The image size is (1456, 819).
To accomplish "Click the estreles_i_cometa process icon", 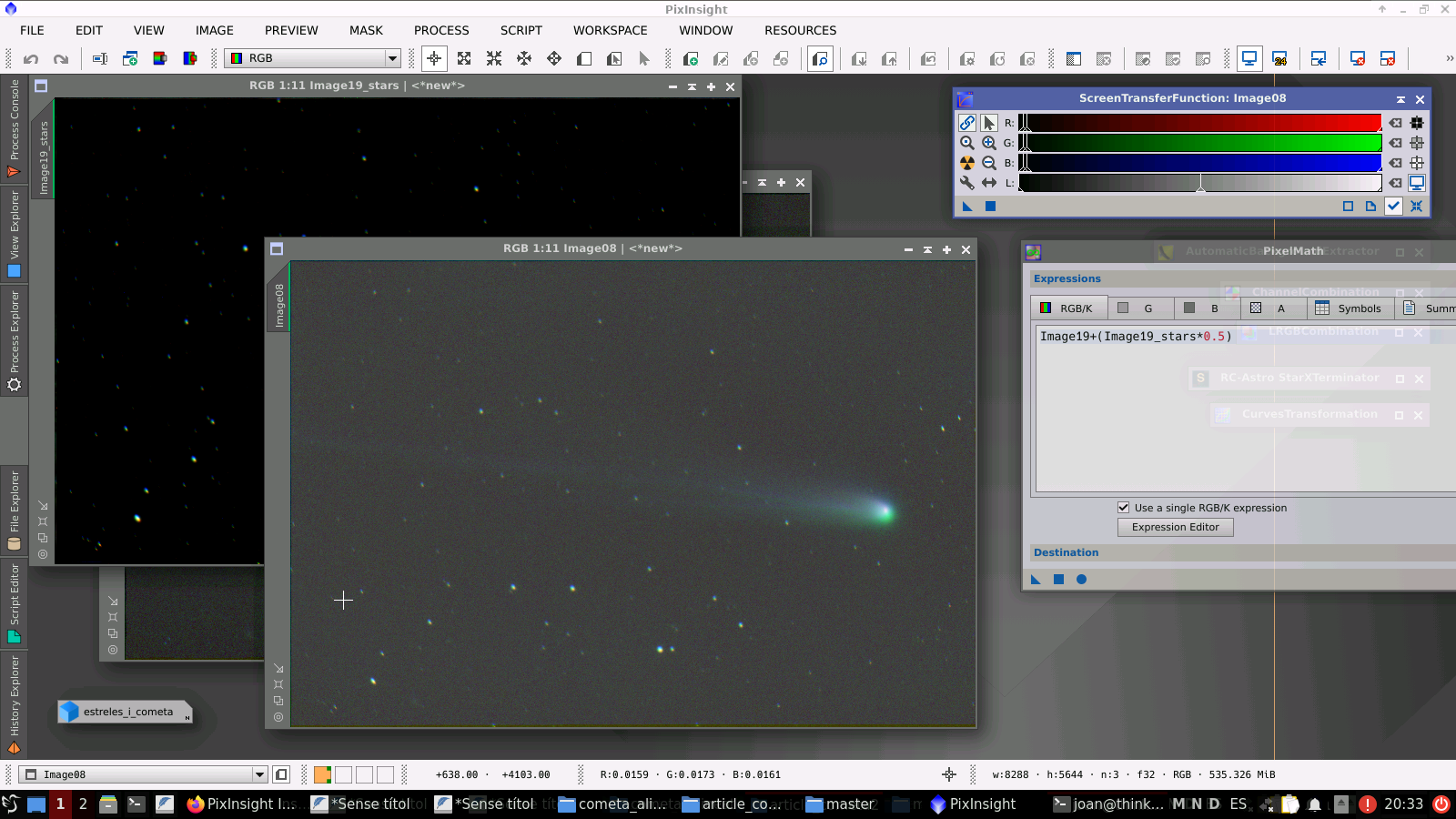I will 126,712.
